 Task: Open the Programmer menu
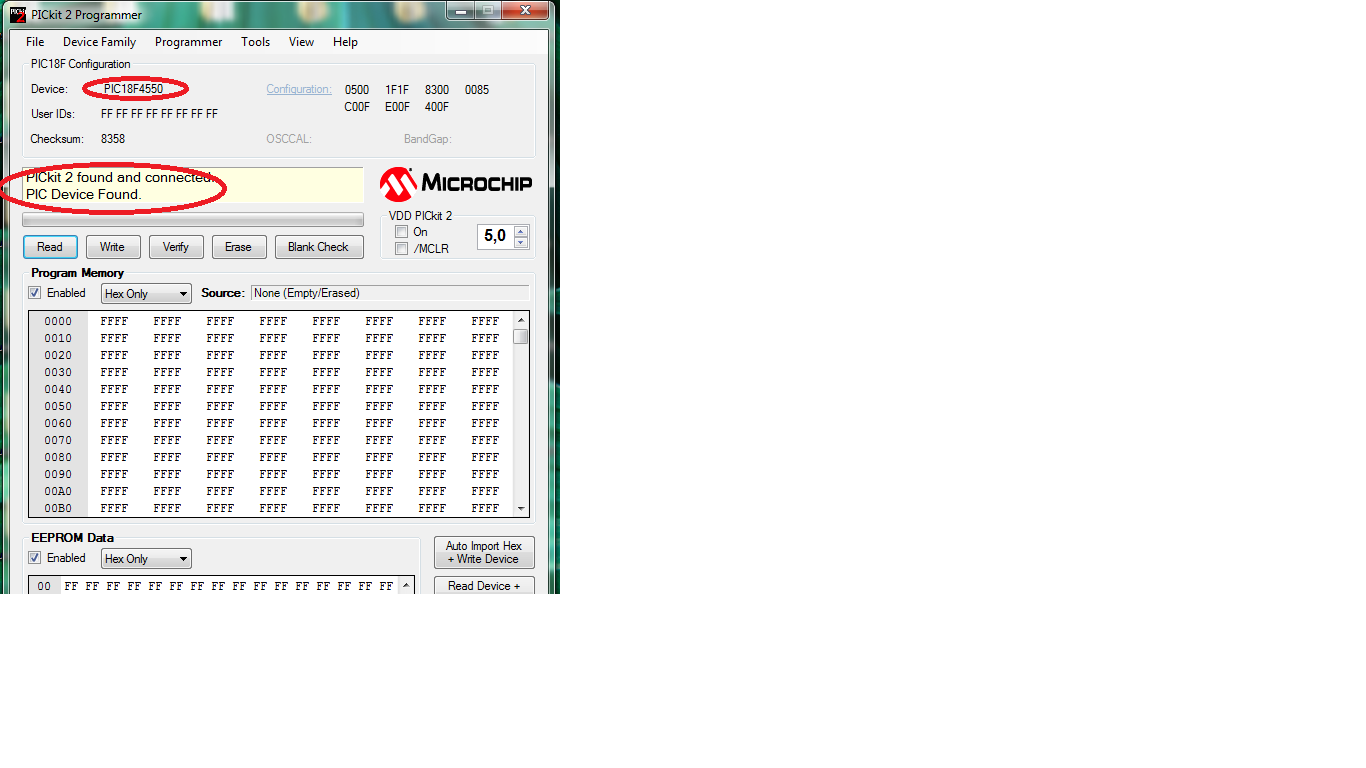pos(188,42)
